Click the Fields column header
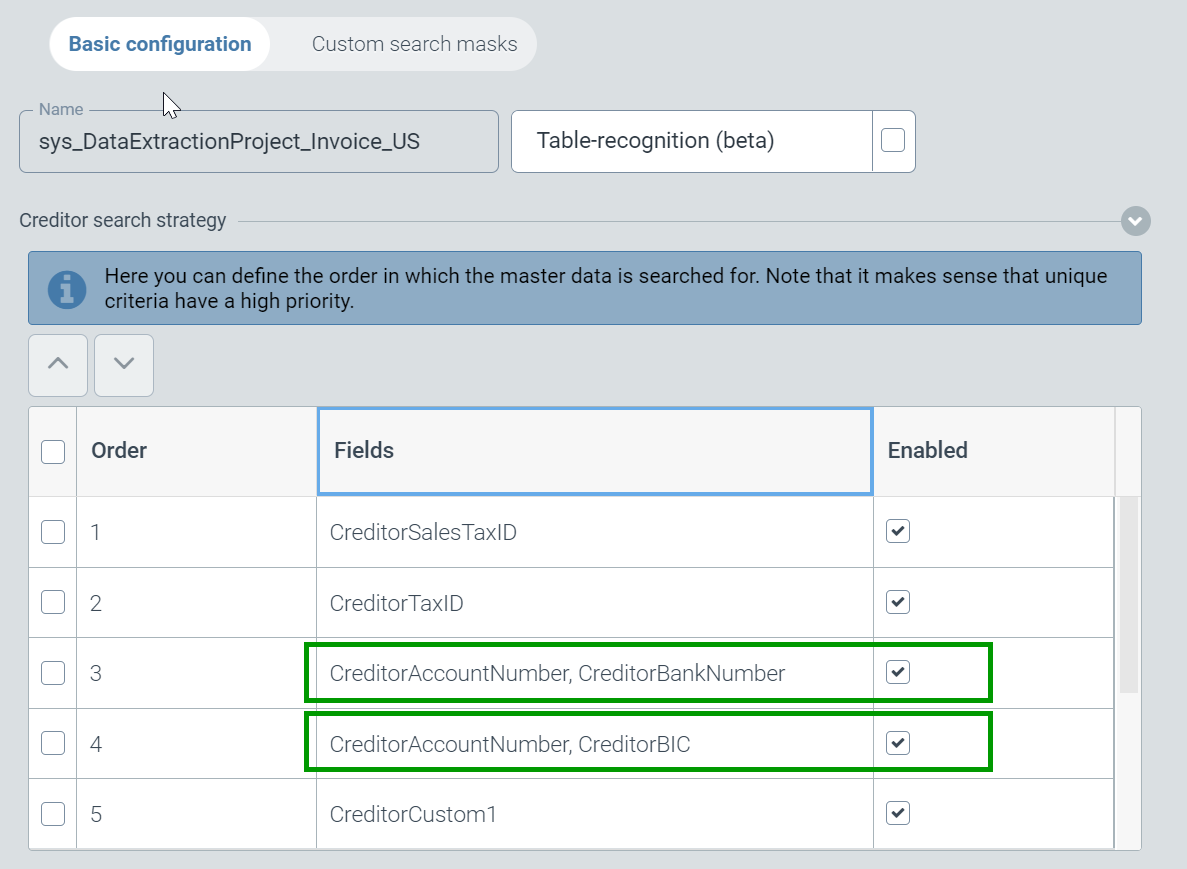The width and height of the screenshot is (1187, 869). click(594, 451)
